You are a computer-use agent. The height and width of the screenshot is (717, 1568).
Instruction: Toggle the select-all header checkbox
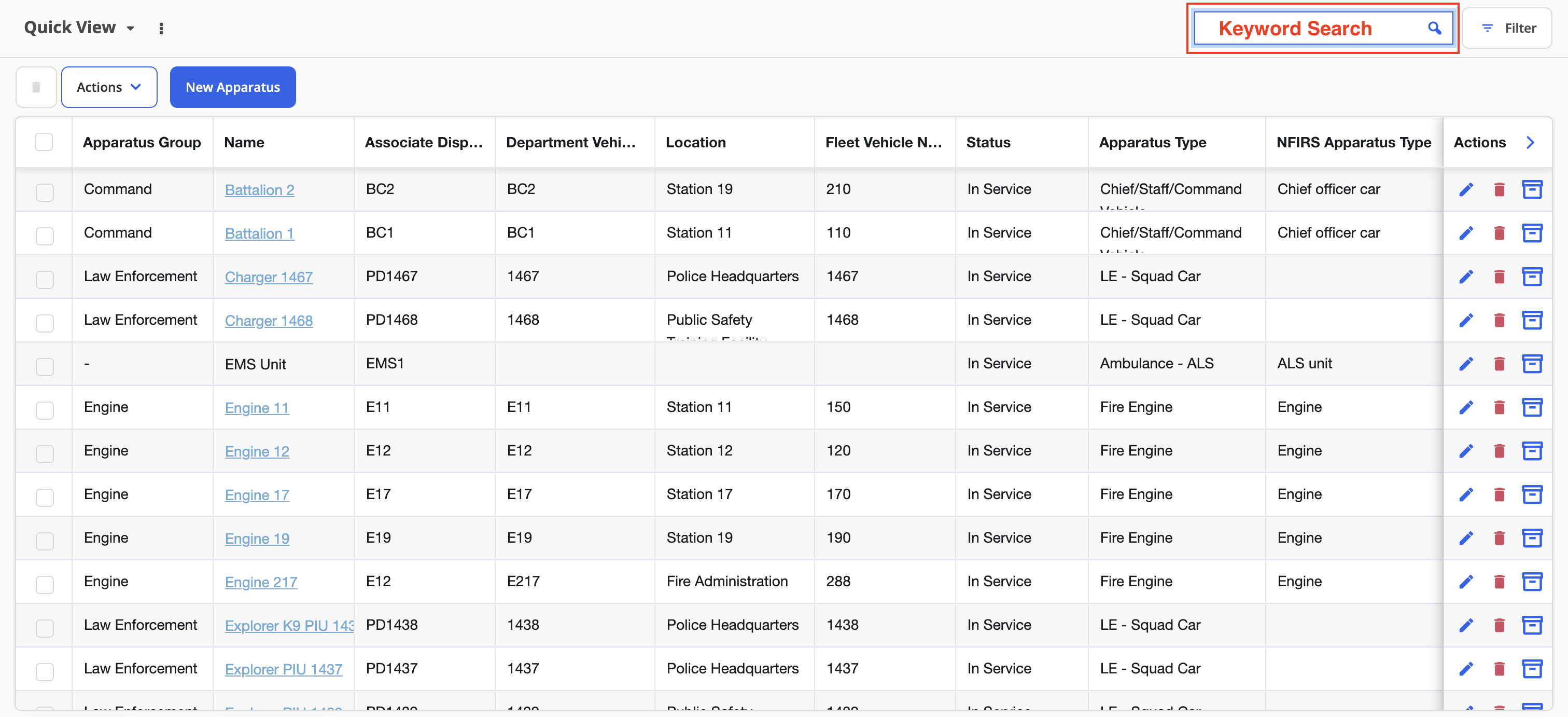[x=44, y=142]
